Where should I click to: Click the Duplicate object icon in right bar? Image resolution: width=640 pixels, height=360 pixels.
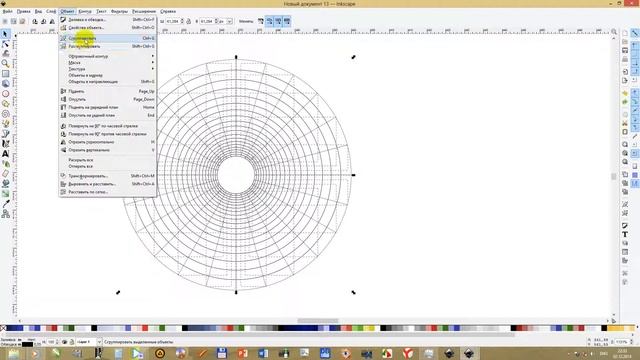coord(625,175)
